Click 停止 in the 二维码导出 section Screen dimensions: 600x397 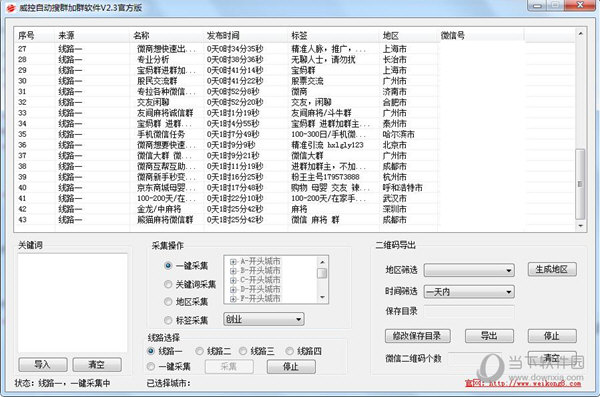[x=552, y=336]
